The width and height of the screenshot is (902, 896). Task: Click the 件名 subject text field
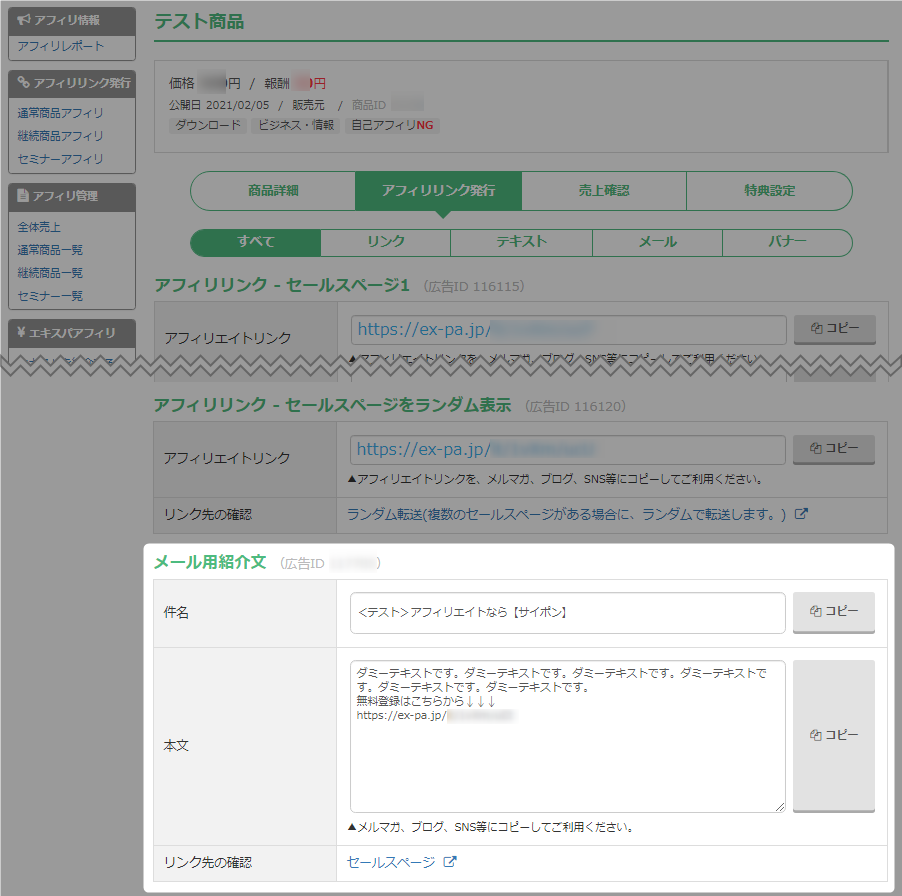tap(567, 613)
